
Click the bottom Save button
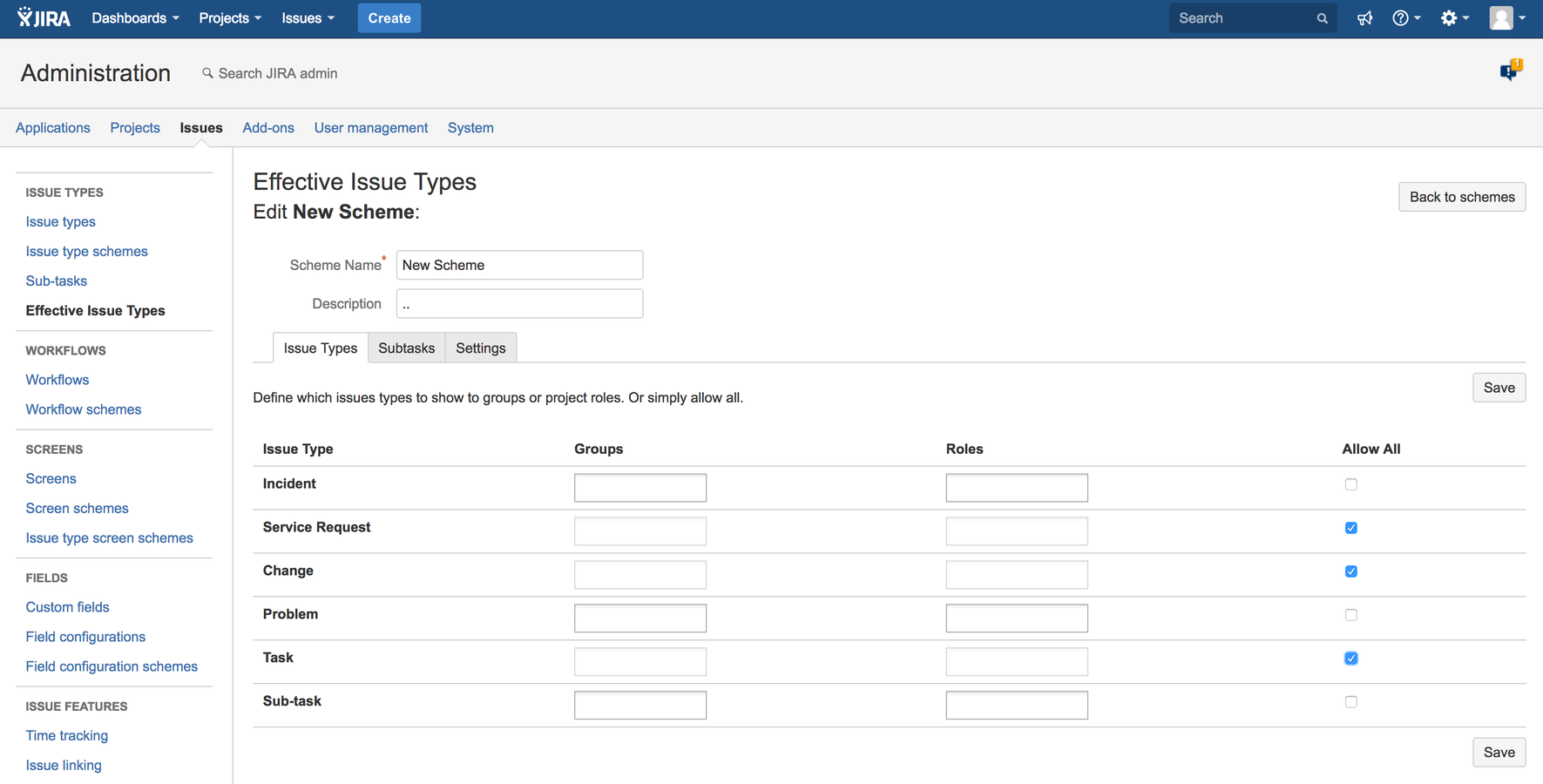1499,752
